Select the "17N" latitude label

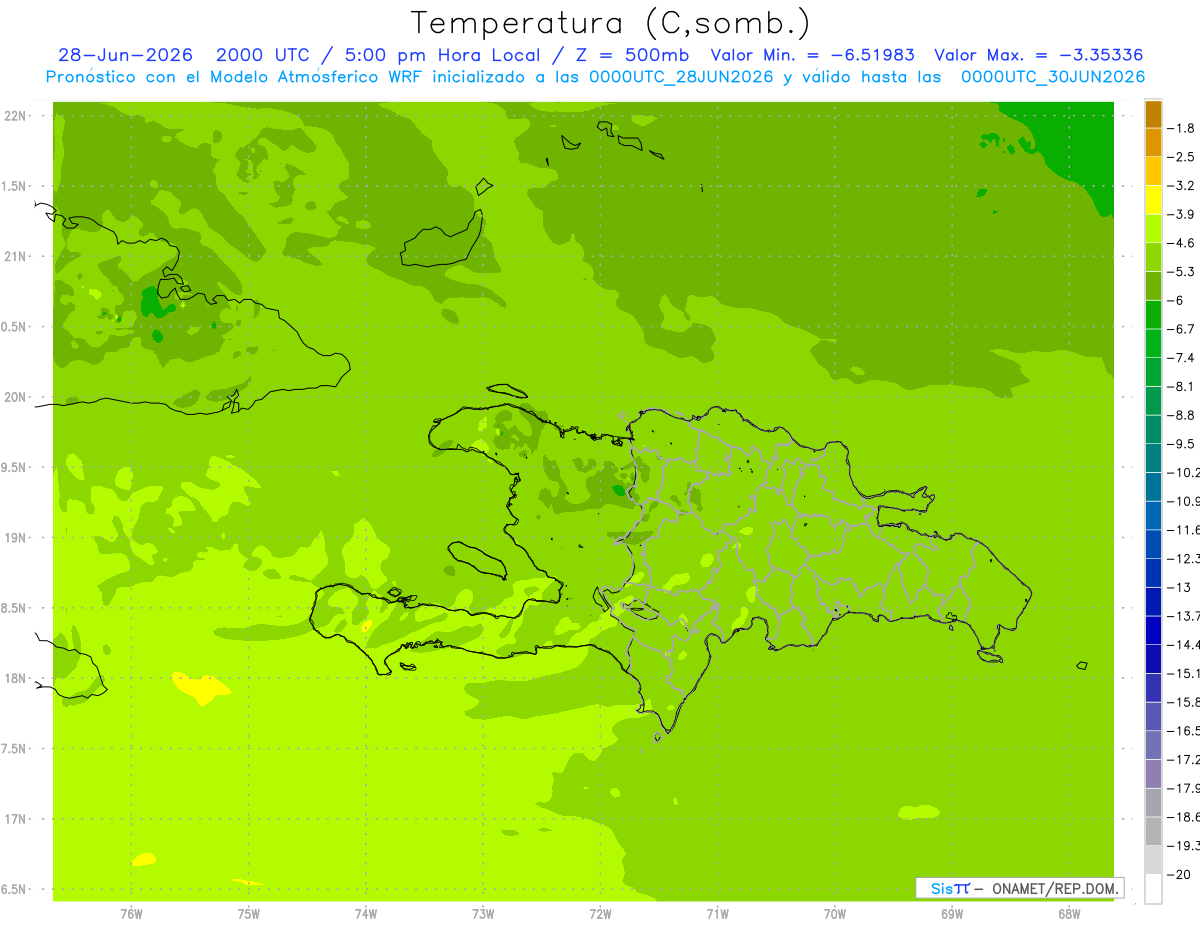(17, 819)
